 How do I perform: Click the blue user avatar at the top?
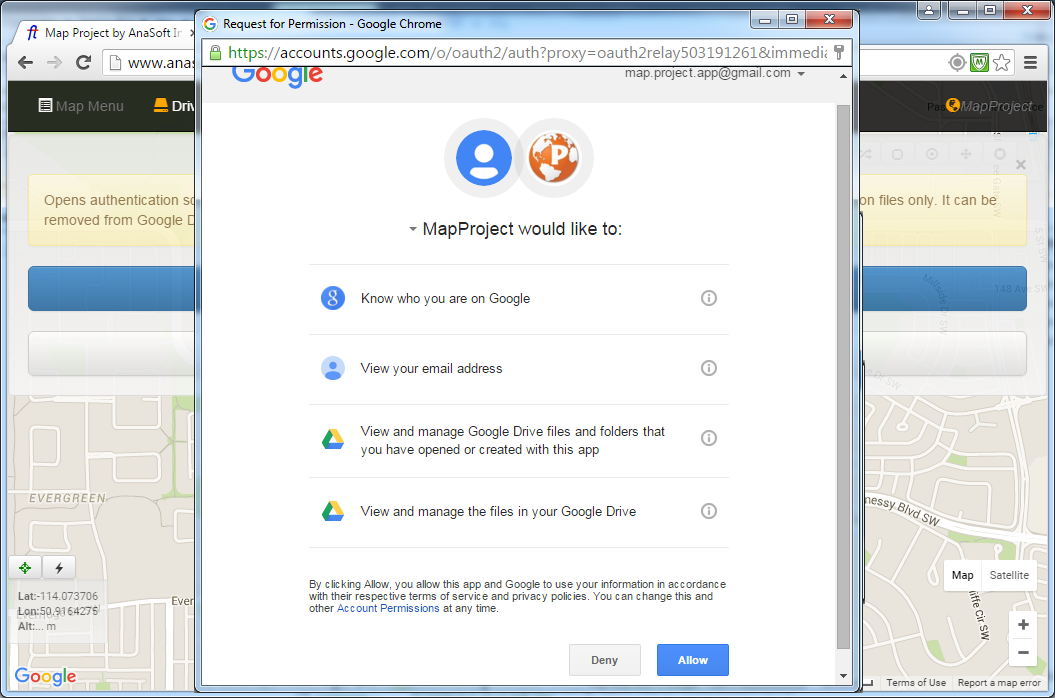[484, 158]
